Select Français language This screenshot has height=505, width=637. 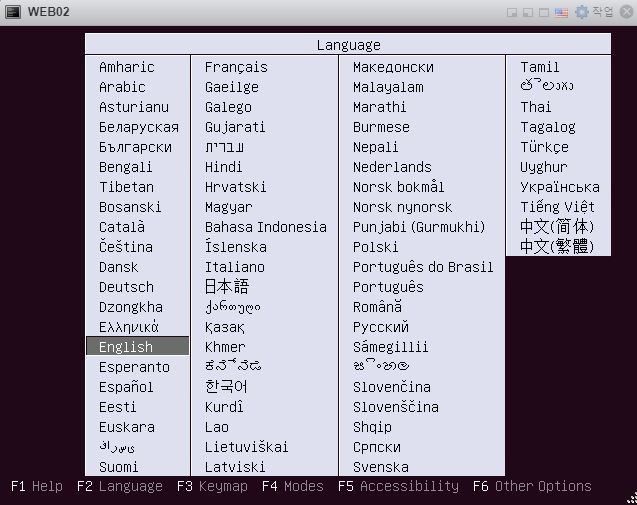[236, 67]
